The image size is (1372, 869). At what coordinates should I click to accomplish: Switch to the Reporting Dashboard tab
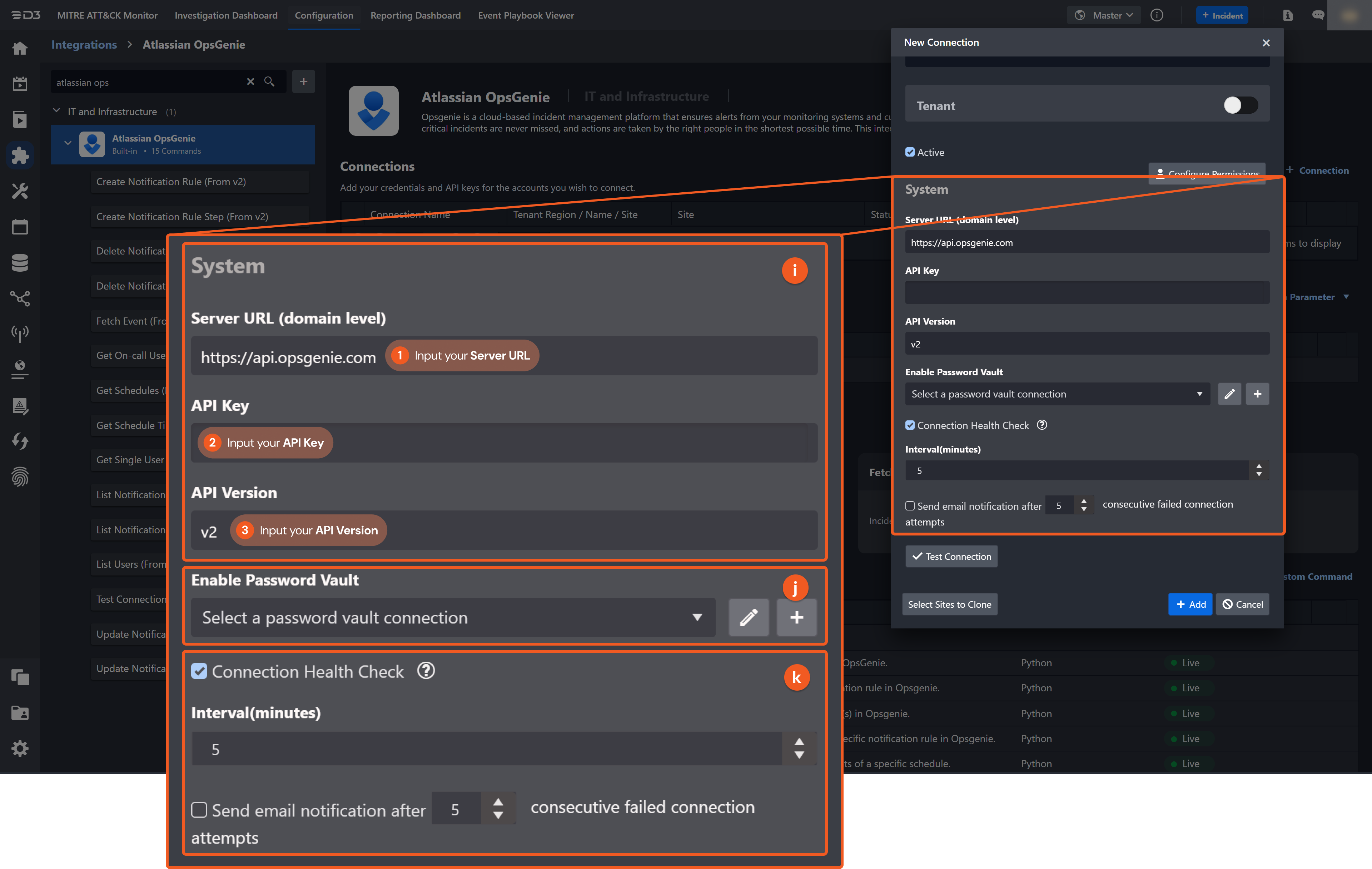[416, 15]
